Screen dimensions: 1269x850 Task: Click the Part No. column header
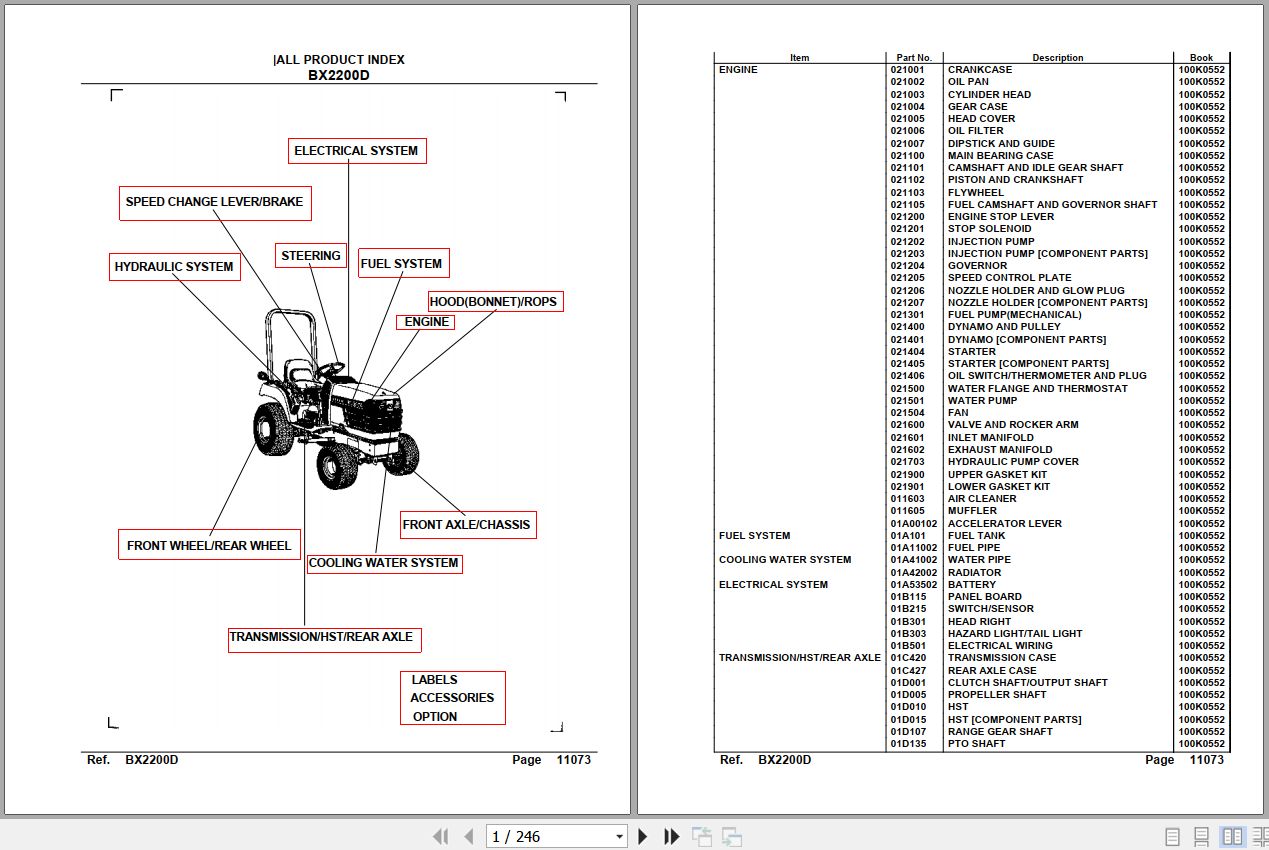(914, 58)
